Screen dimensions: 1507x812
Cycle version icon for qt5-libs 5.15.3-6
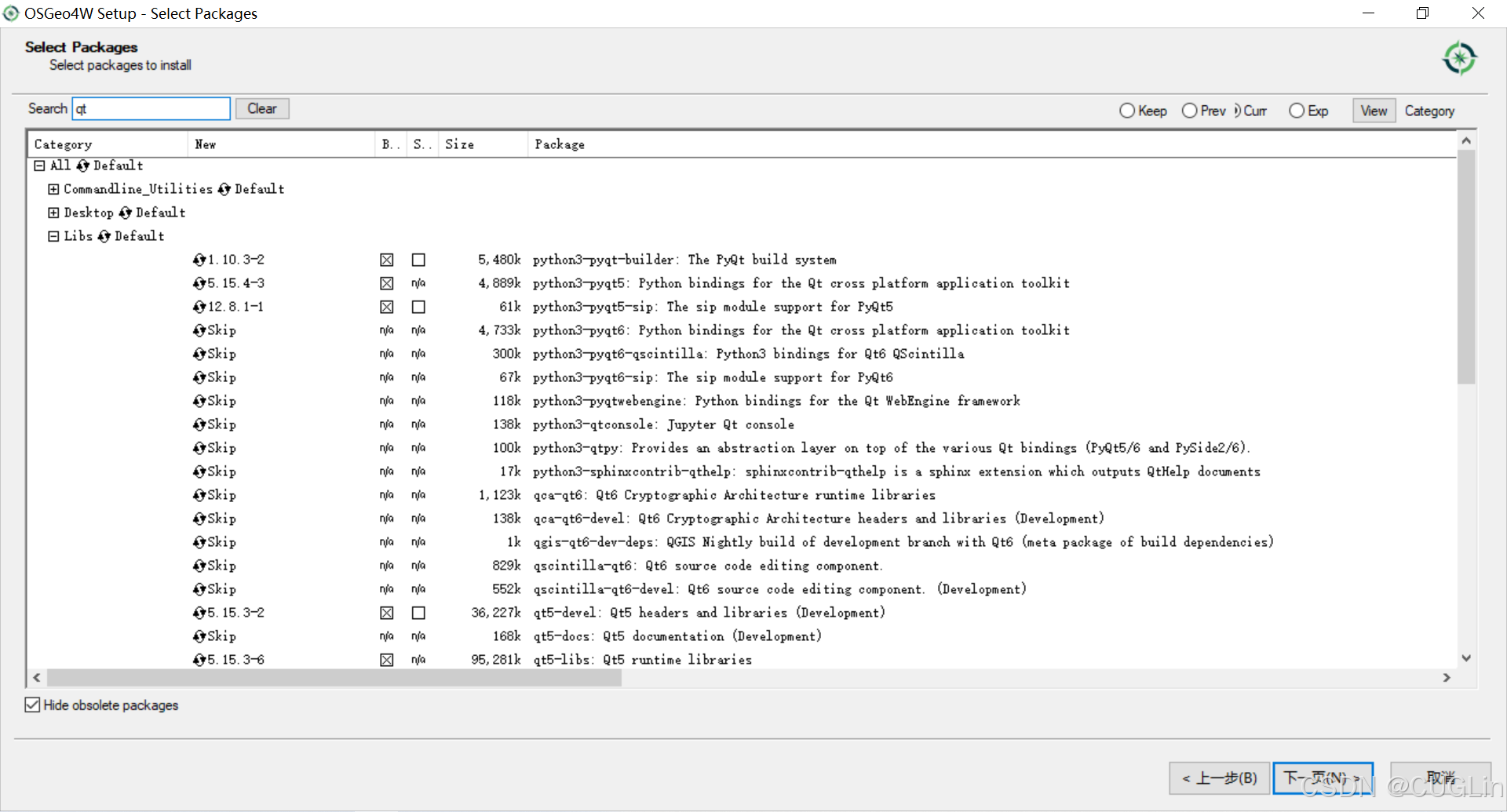point(199,660)
